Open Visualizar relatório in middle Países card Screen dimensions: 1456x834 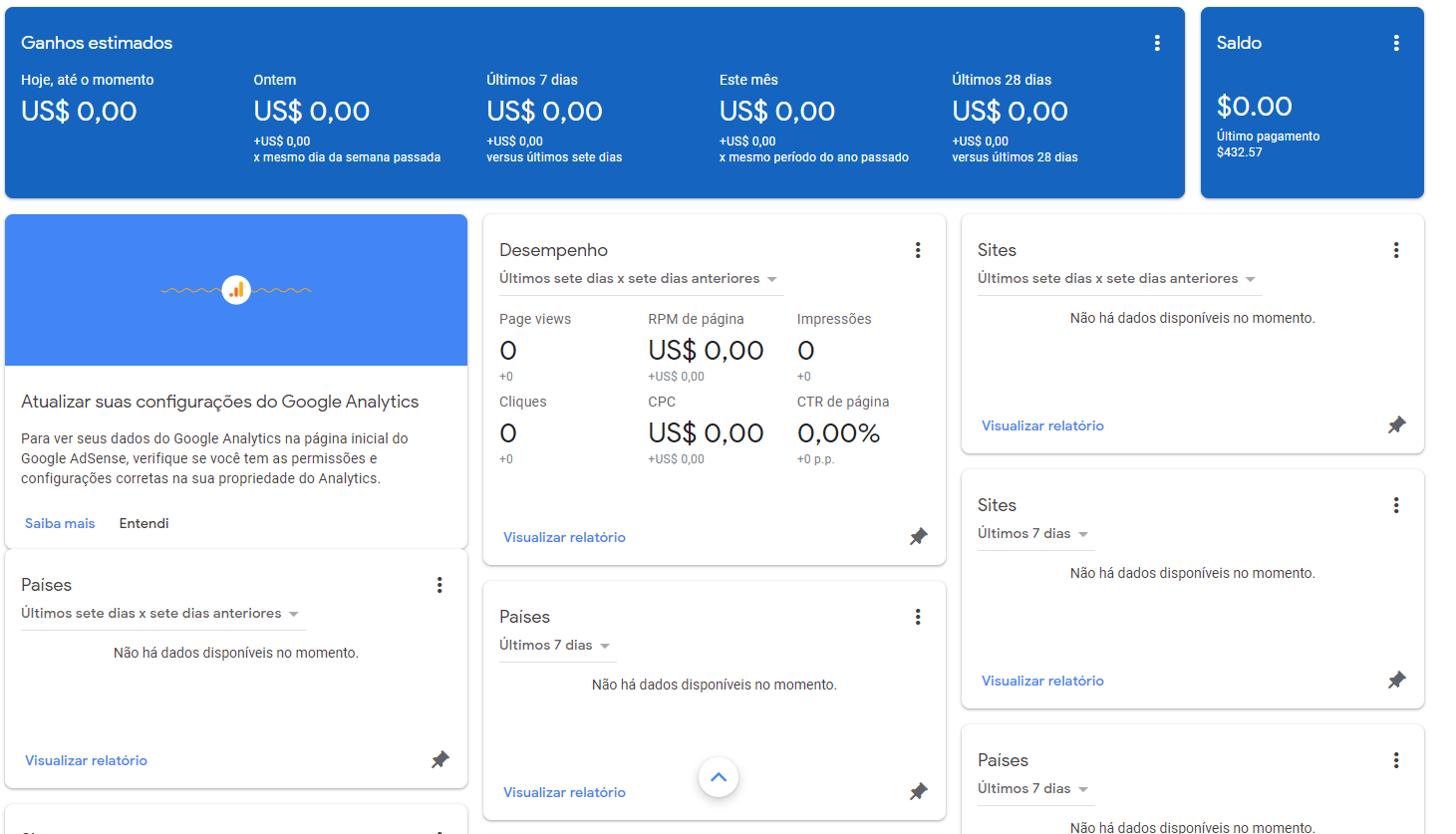tap(564, 792)
